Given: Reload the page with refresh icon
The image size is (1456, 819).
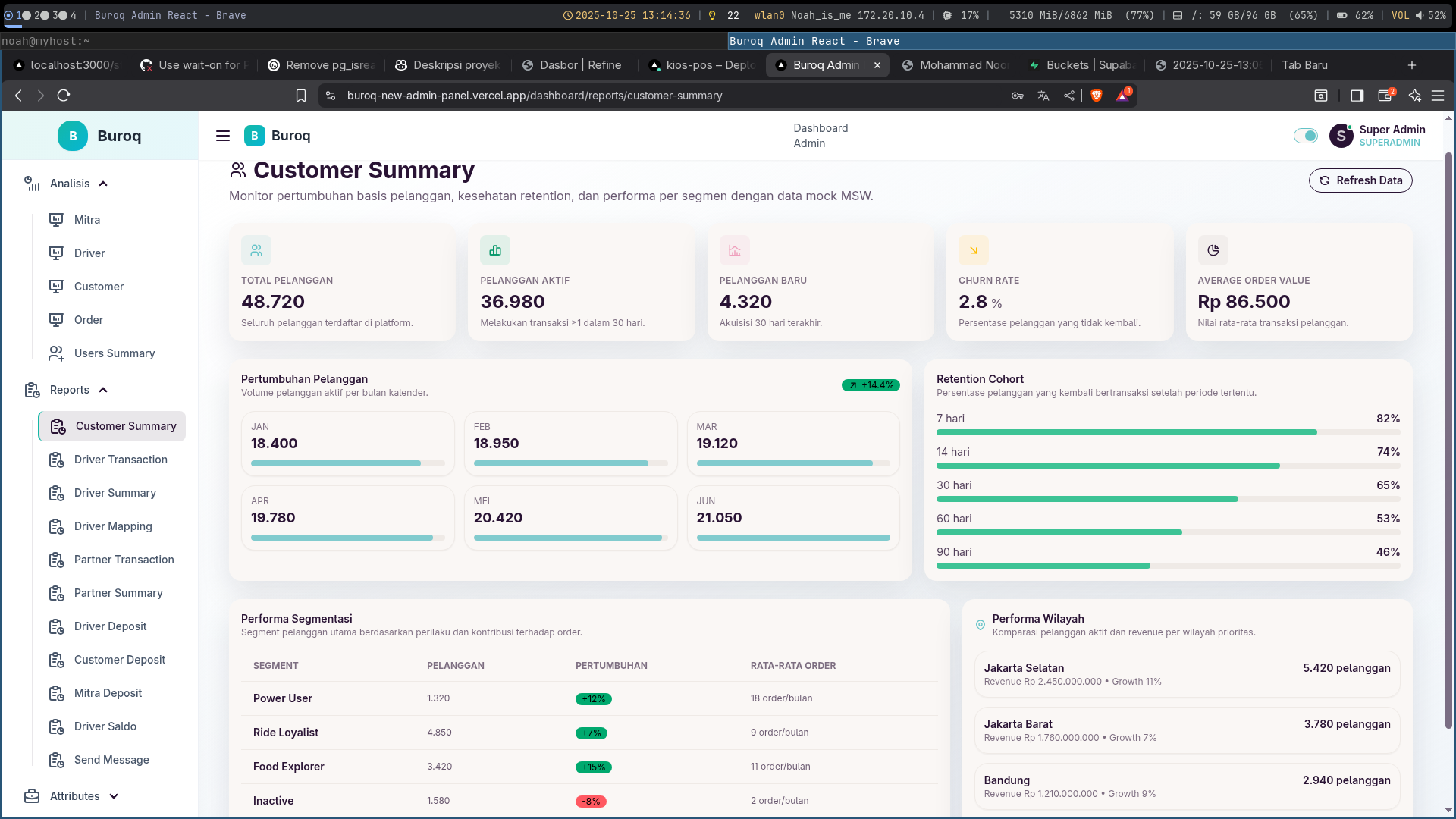Looking at the screenshot, I should [x=64, y=96].
